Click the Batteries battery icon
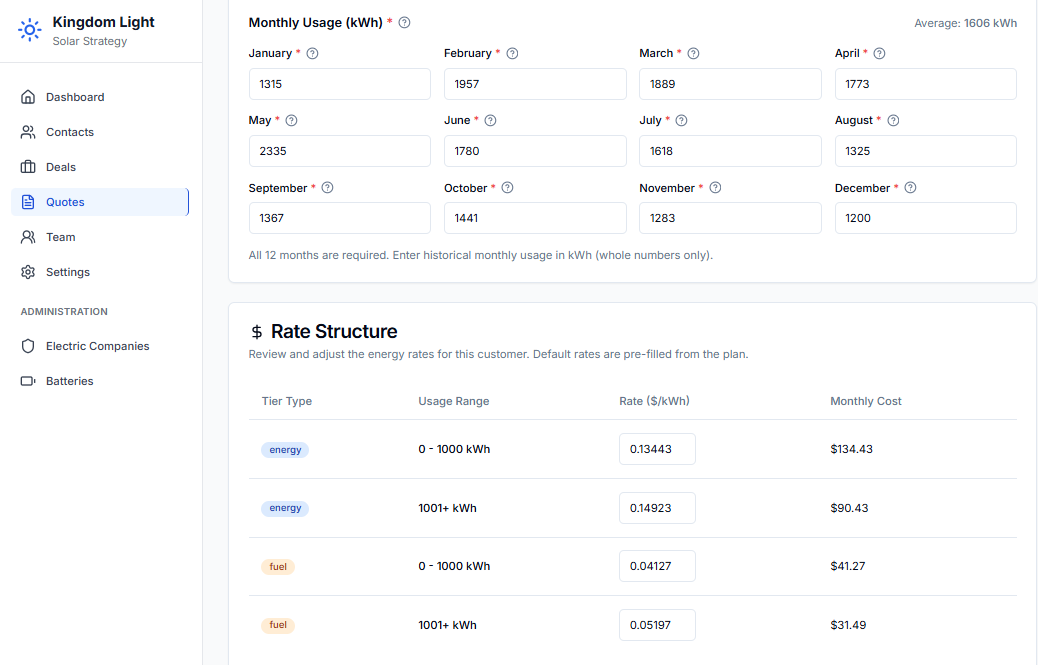The height and width of the screenshot is (665, 1039). coord(28,381)
